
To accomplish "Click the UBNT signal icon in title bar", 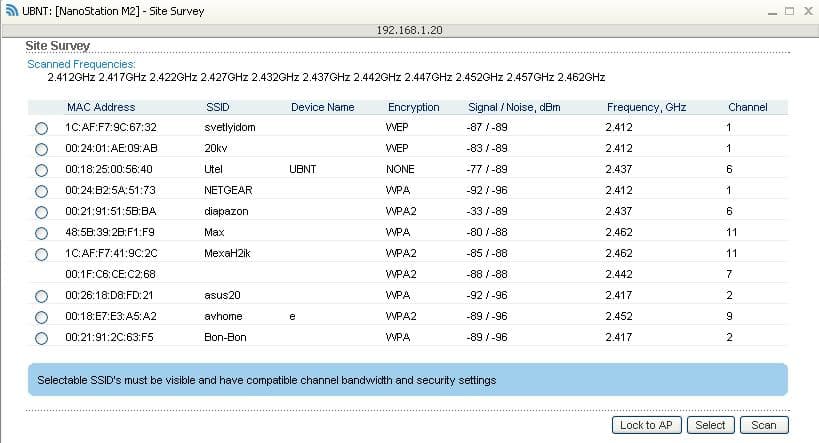I will click(11, 10).
